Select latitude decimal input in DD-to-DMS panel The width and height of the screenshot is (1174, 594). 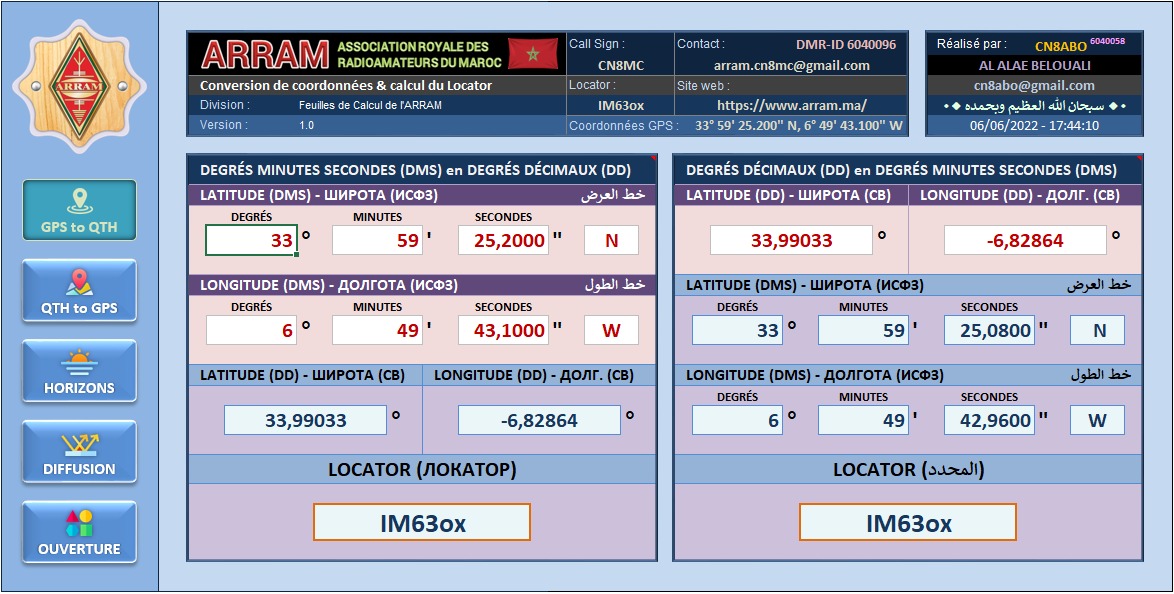tap(791, 240)
